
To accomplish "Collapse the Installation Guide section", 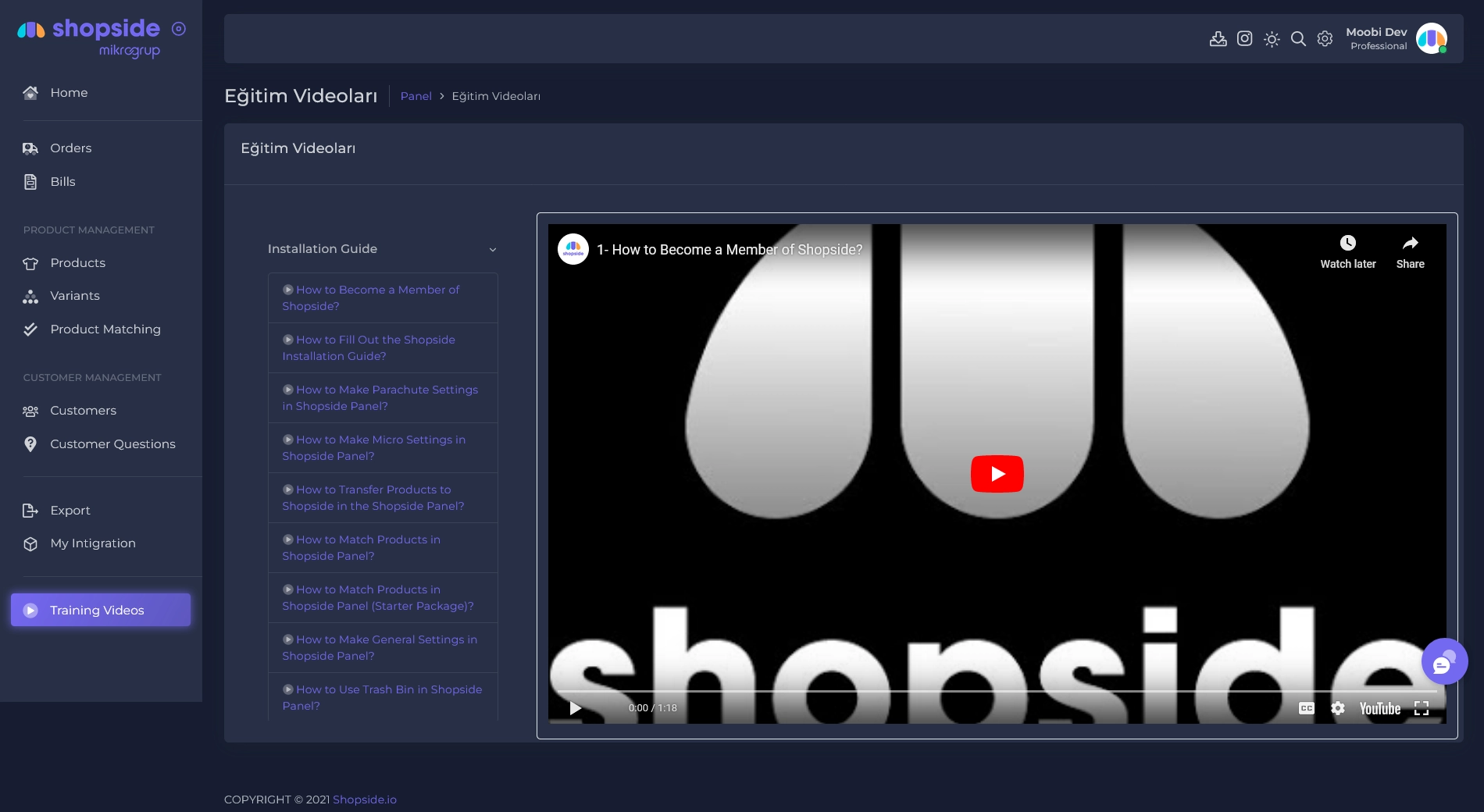I will click(x=382, y=249).
